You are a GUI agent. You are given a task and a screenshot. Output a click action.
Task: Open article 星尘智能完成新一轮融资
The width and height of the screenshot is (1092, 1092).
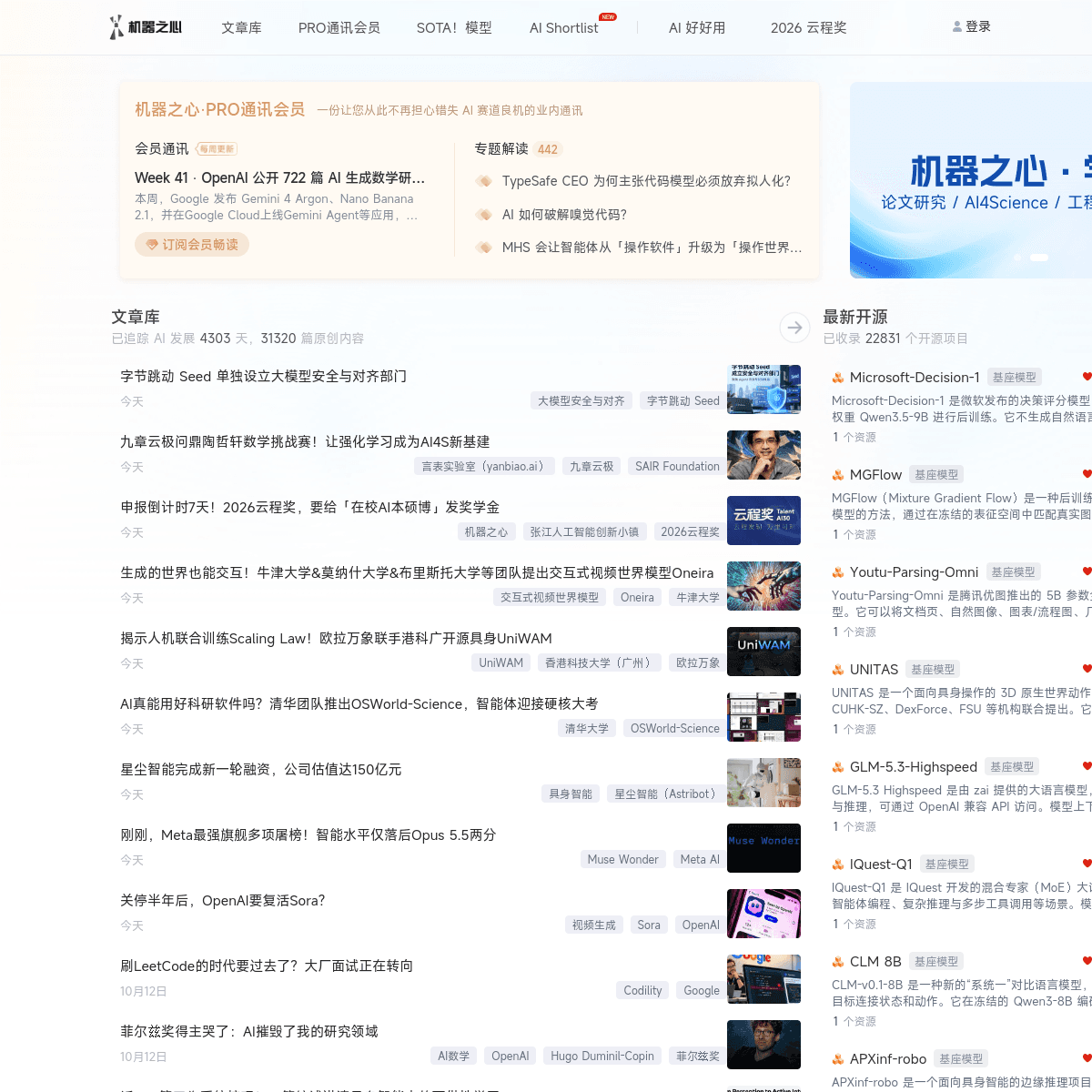click(x=261, y=769)
